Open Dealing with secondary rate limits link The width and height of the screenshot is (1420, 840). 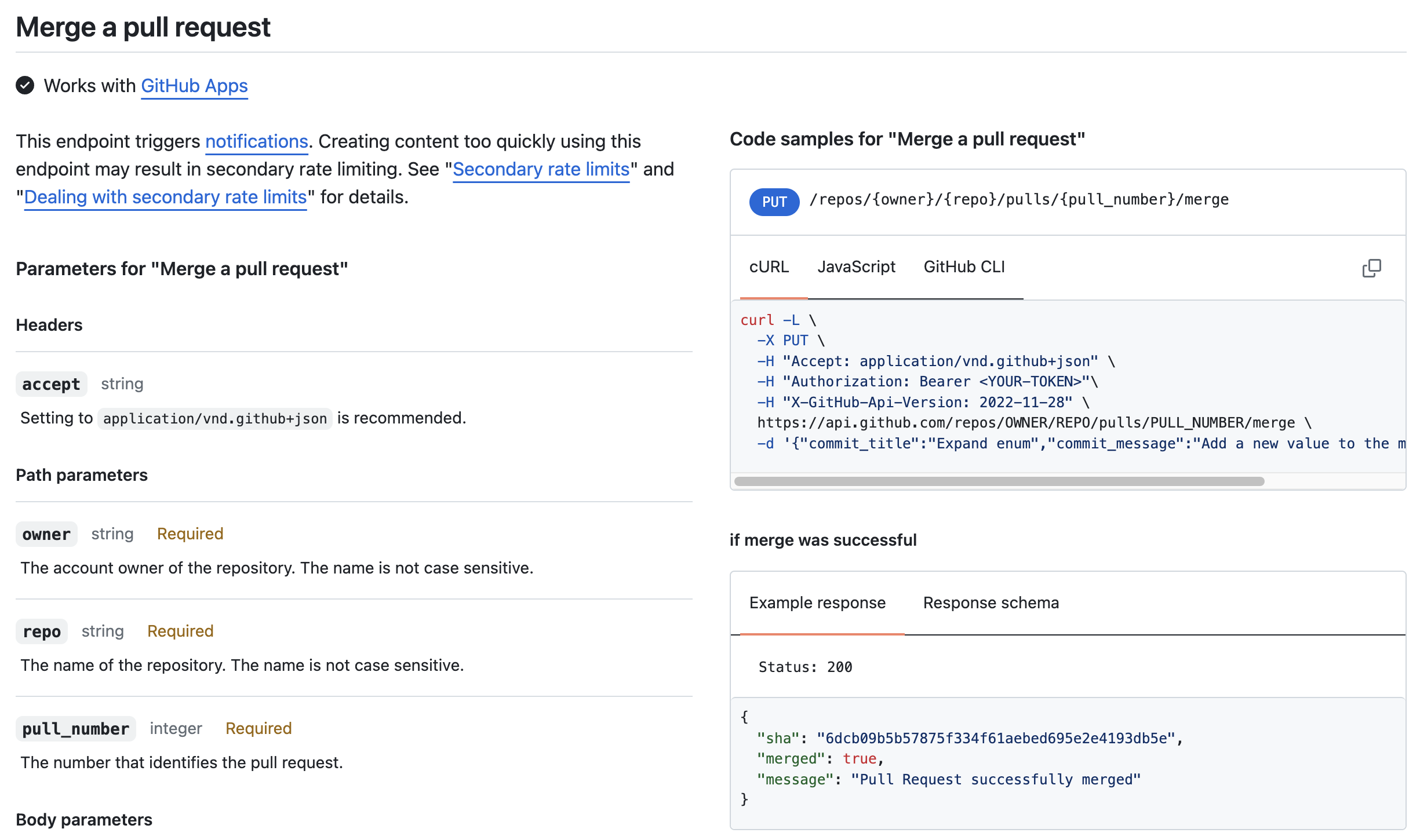coord(165,197)
